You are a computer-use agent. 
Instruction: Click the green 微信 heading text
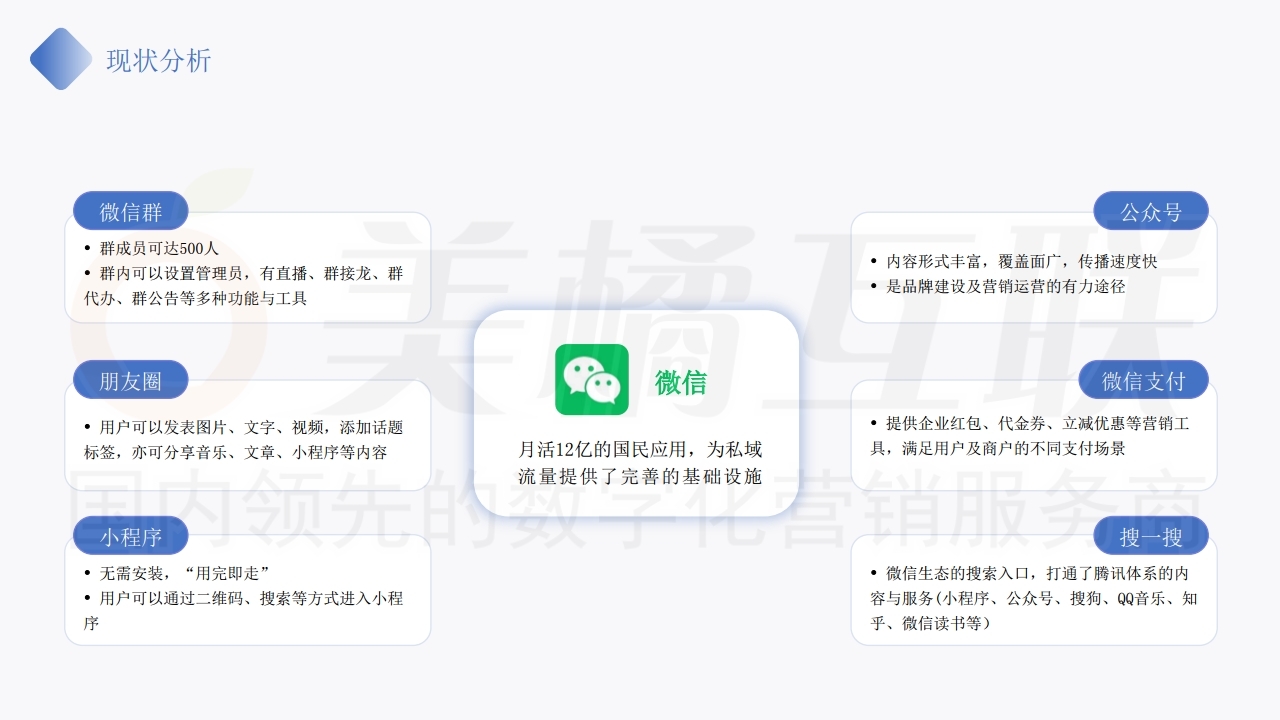pyautogui.click(x=681, y=381)
